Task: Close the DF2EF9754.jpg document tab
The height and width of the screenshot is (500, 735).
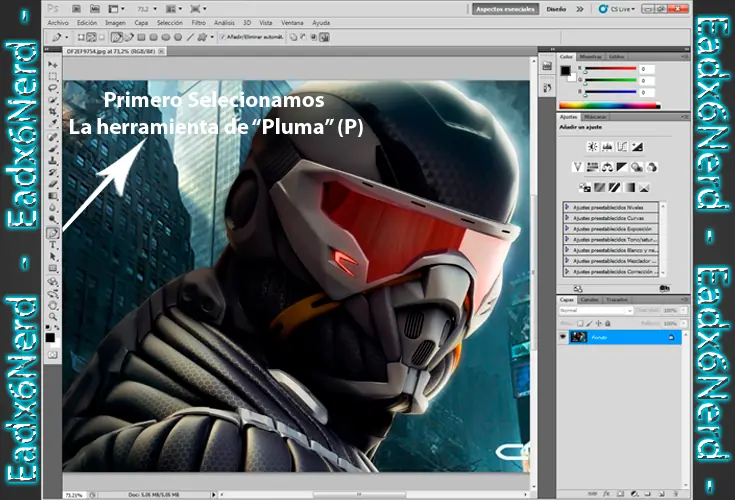Action: [161, 51]
